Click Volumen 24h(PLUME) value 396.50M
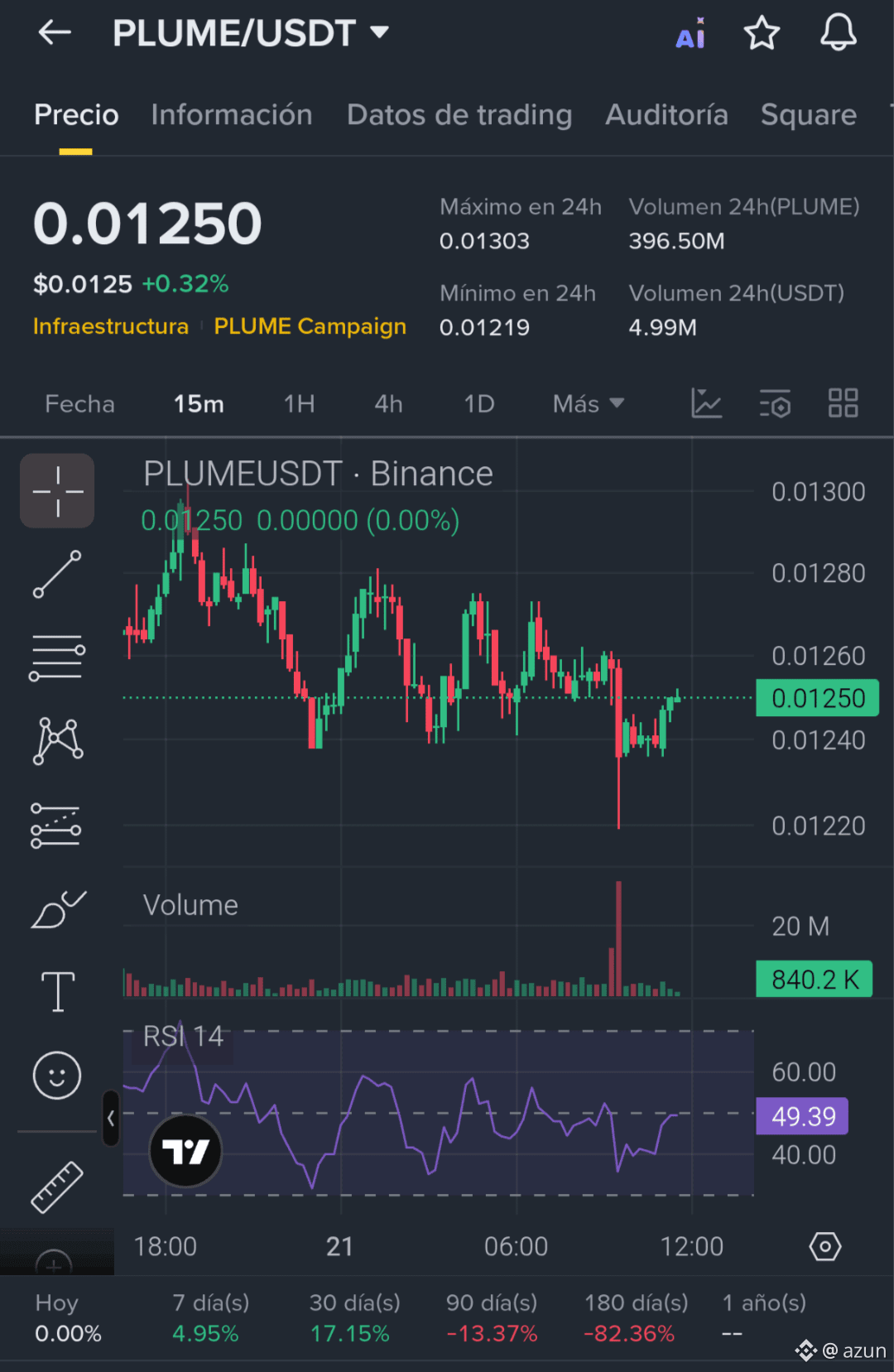The height and width of the screenshot is (1372, 894). coord(676,241)
